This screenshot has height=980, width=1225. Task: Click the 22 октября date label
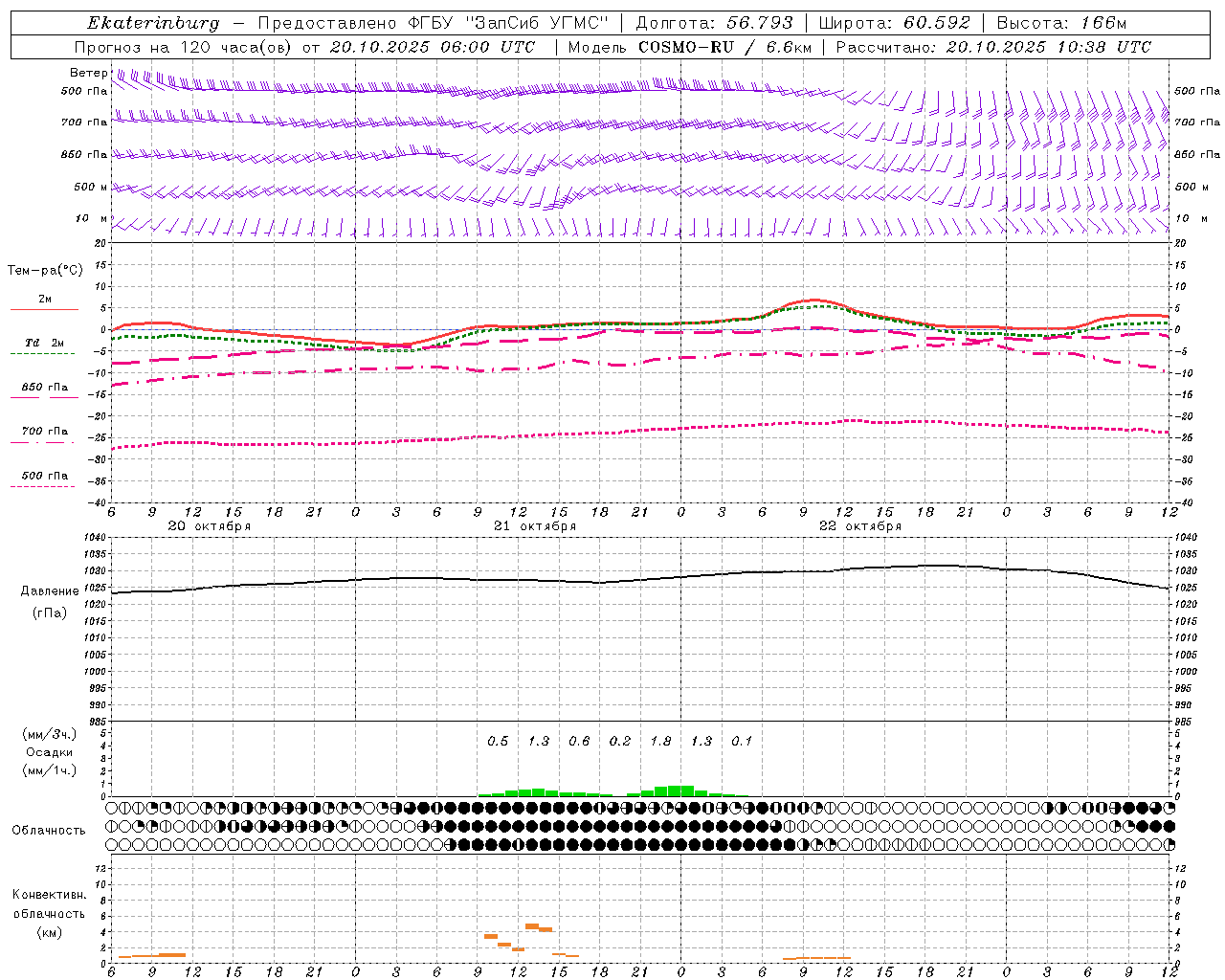point(860,526)
